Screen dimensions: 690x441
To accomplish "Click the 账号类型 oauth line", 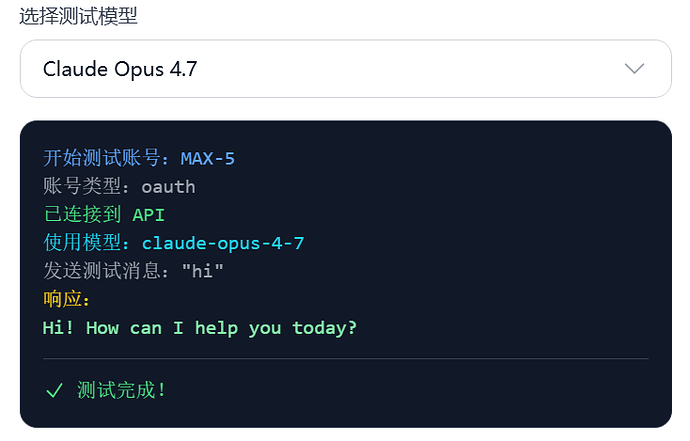I will pos(119,187).
